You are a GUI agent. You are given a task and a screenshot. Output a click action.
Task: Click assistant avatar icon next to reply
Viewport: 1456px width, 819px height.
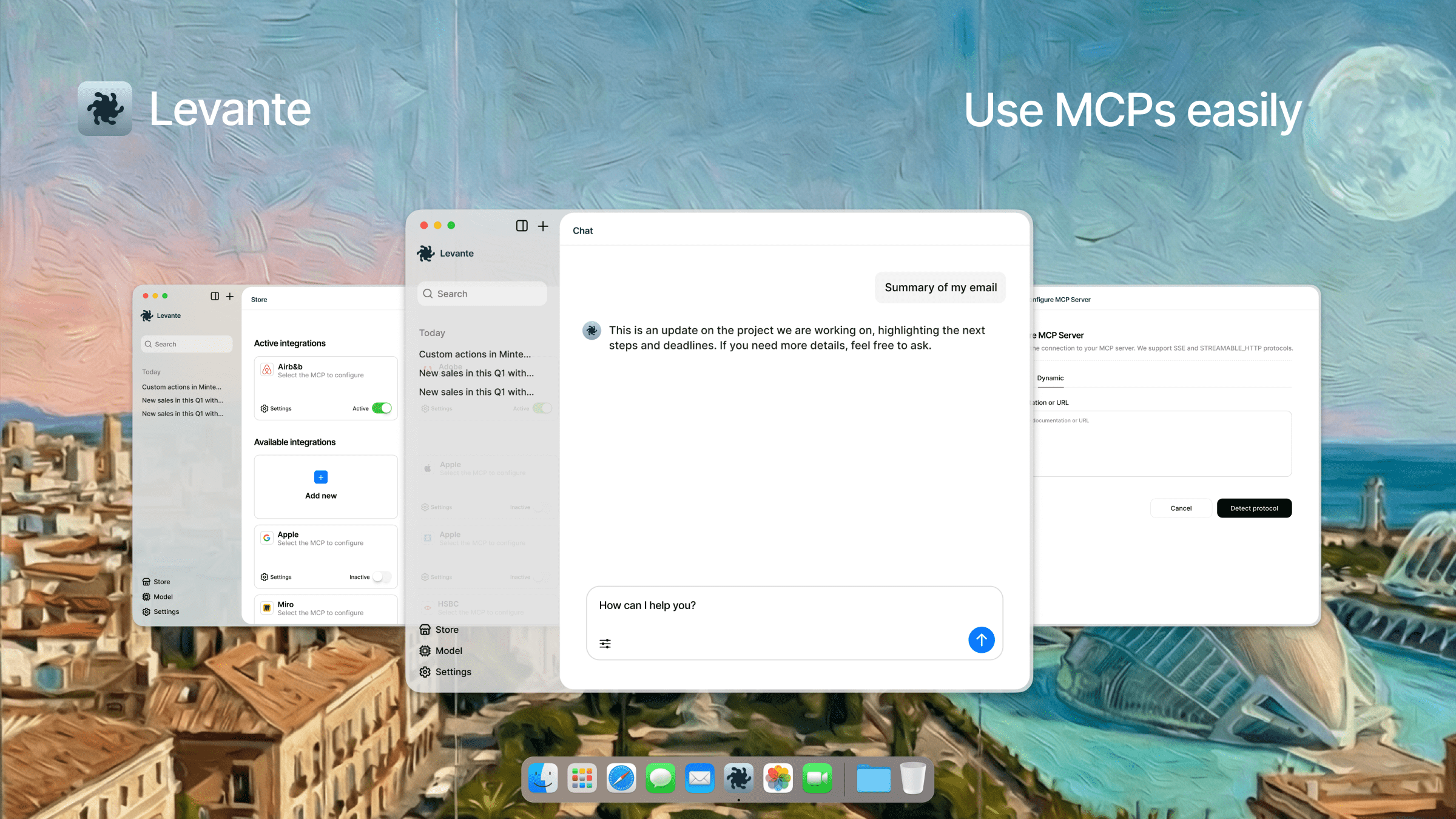pos(591,331)
